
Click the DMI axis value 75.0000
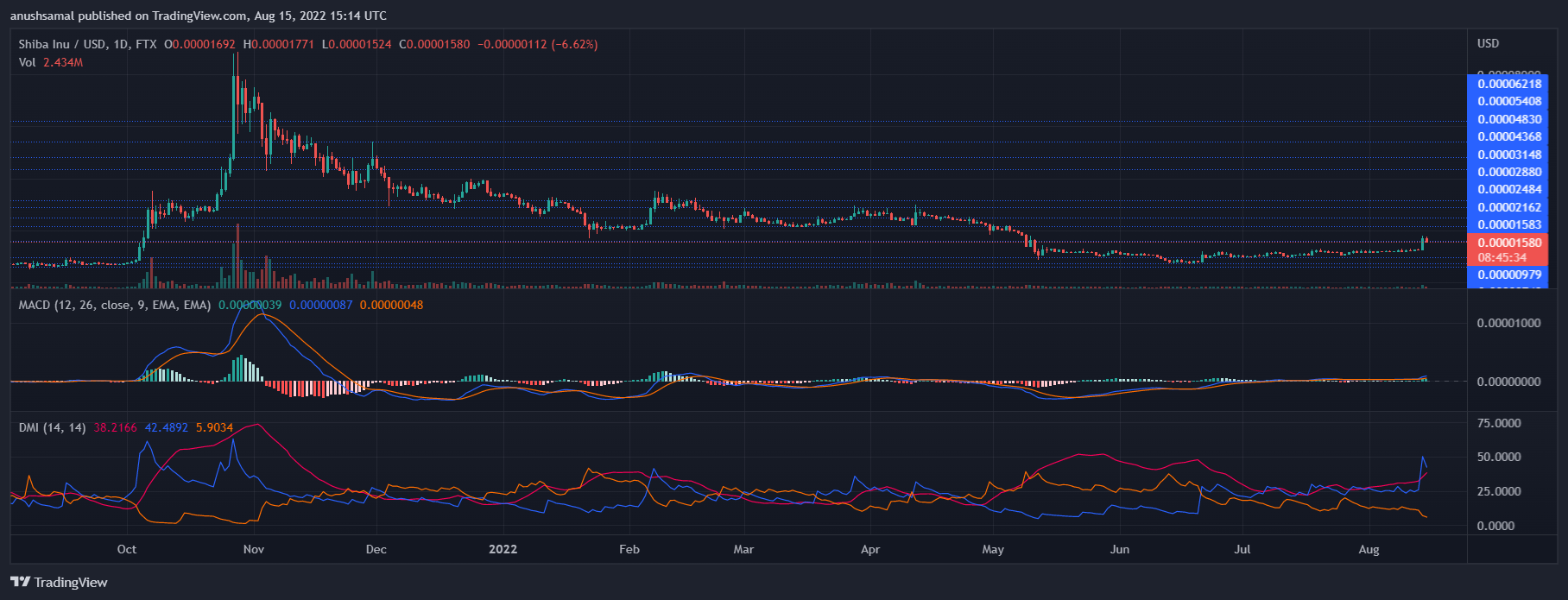tap(1499, 423)
